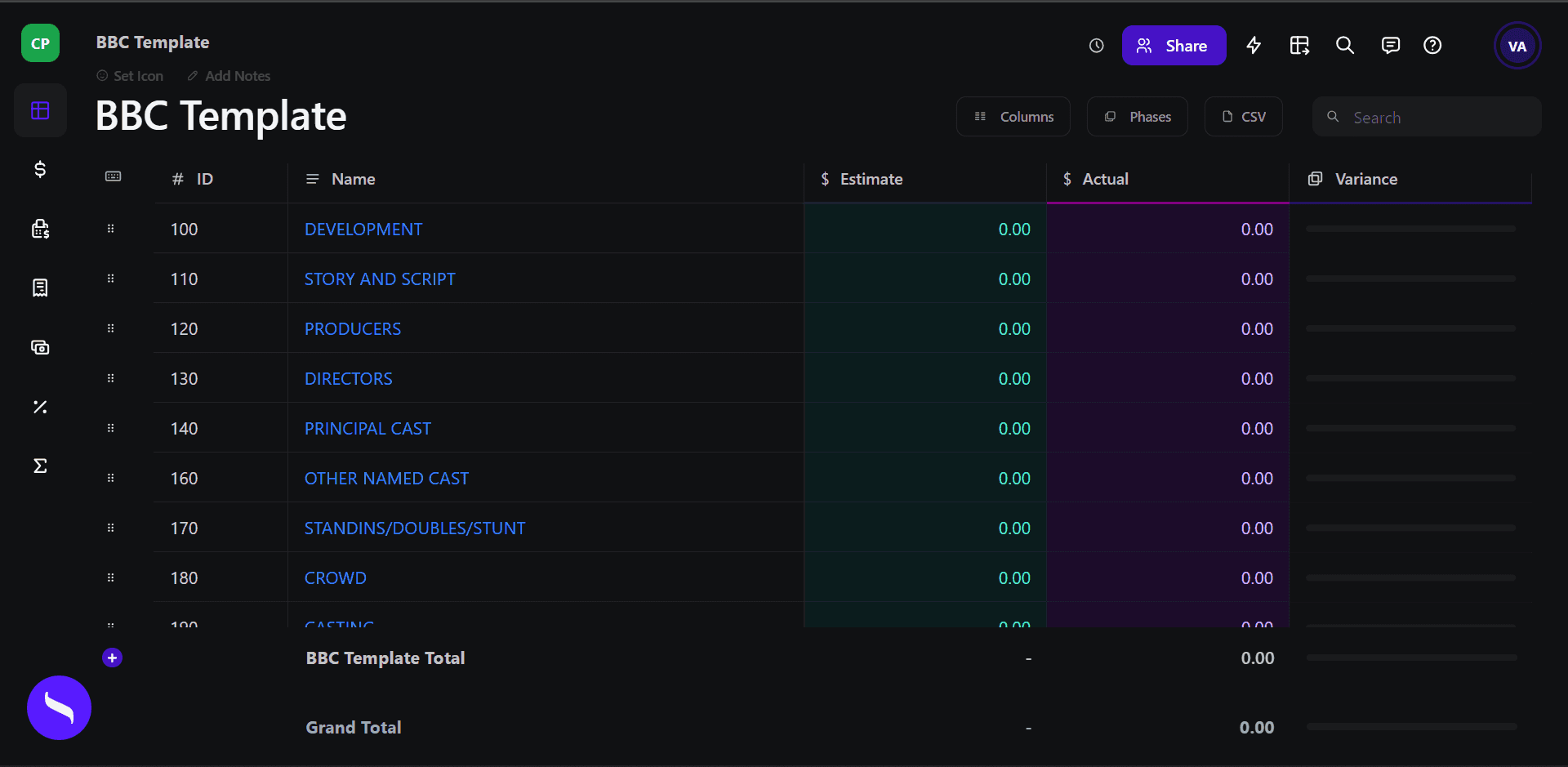The image size is (1568, 767).
Task: Click the Estimate column header
Action: 871,179
